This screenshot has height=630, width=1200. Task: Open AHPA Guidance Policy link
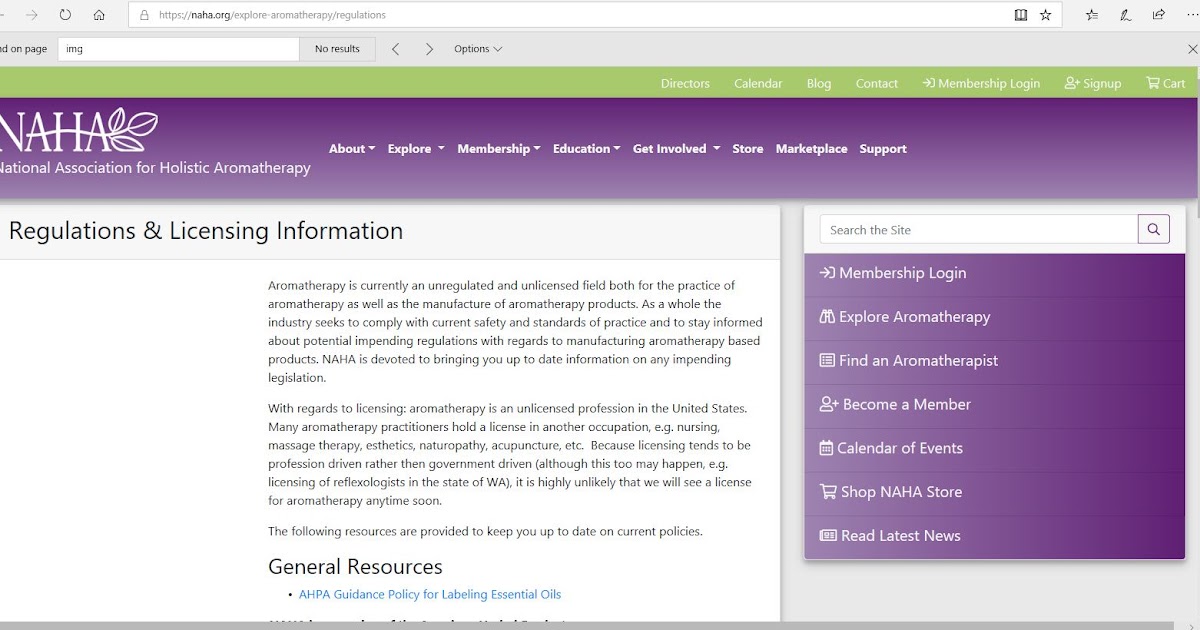pyautogui.click(x=430, y=594)
